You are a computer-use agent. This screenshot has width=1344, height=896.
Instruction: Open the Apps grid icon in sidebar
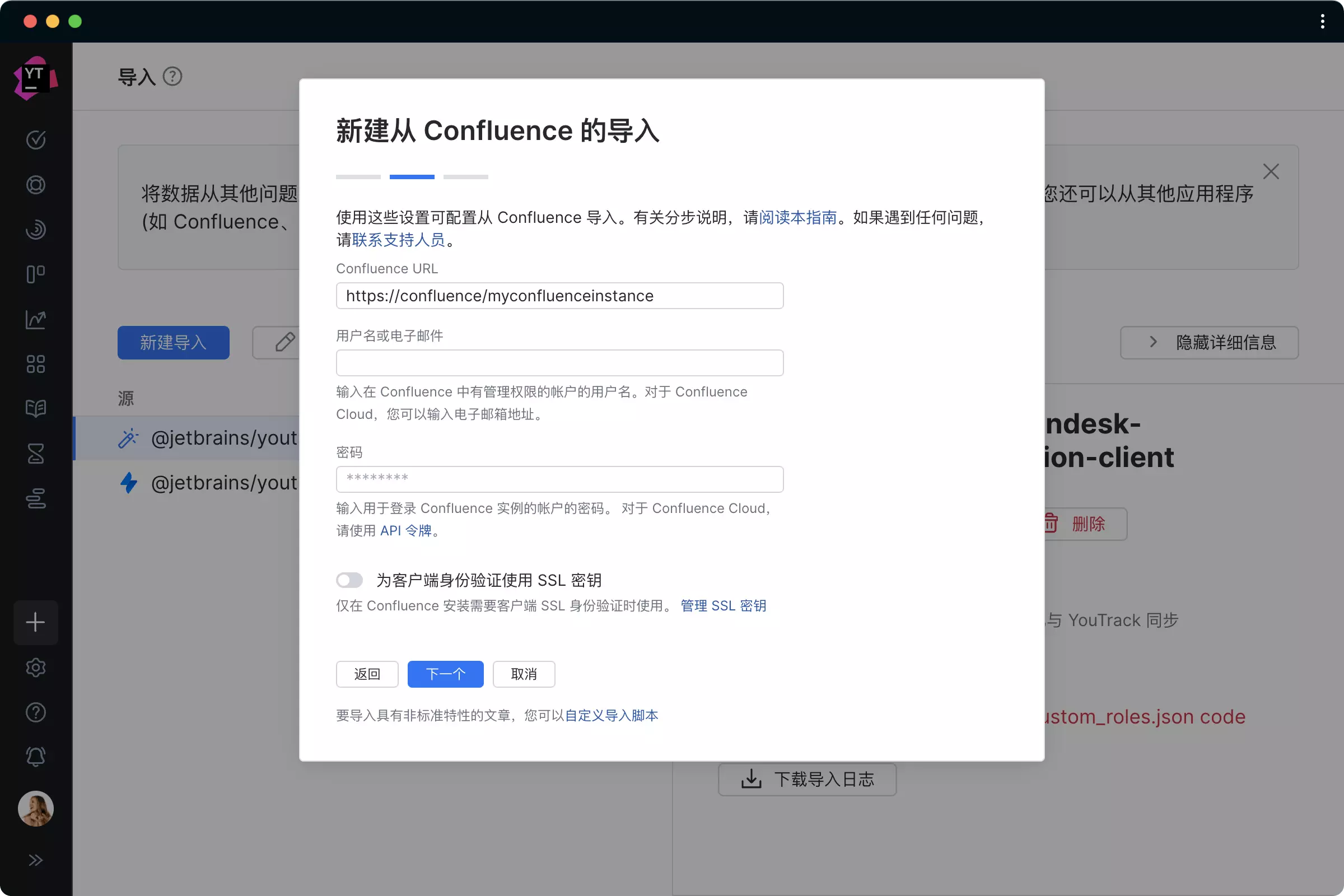click(35, 364)
